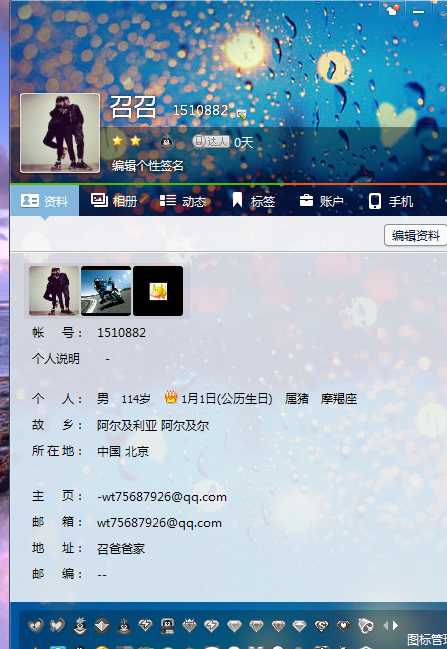The image size is (447, 649).
Task: Click the 达人 badge icon
Action: [x=211, y=142]
